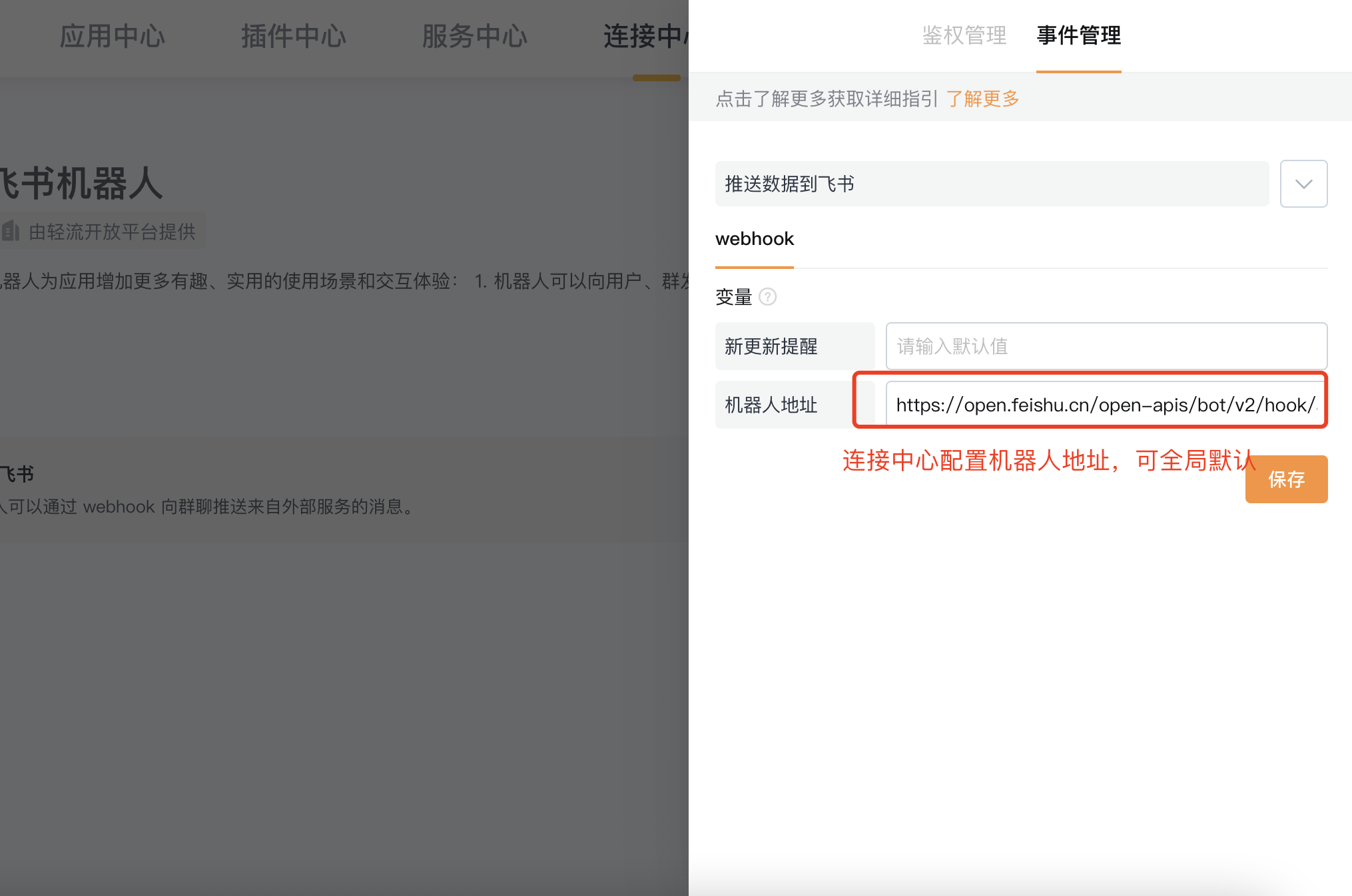Click the 变量 help question icon
This screenshot has height=896, width=1352.
(x=768, y=297)
